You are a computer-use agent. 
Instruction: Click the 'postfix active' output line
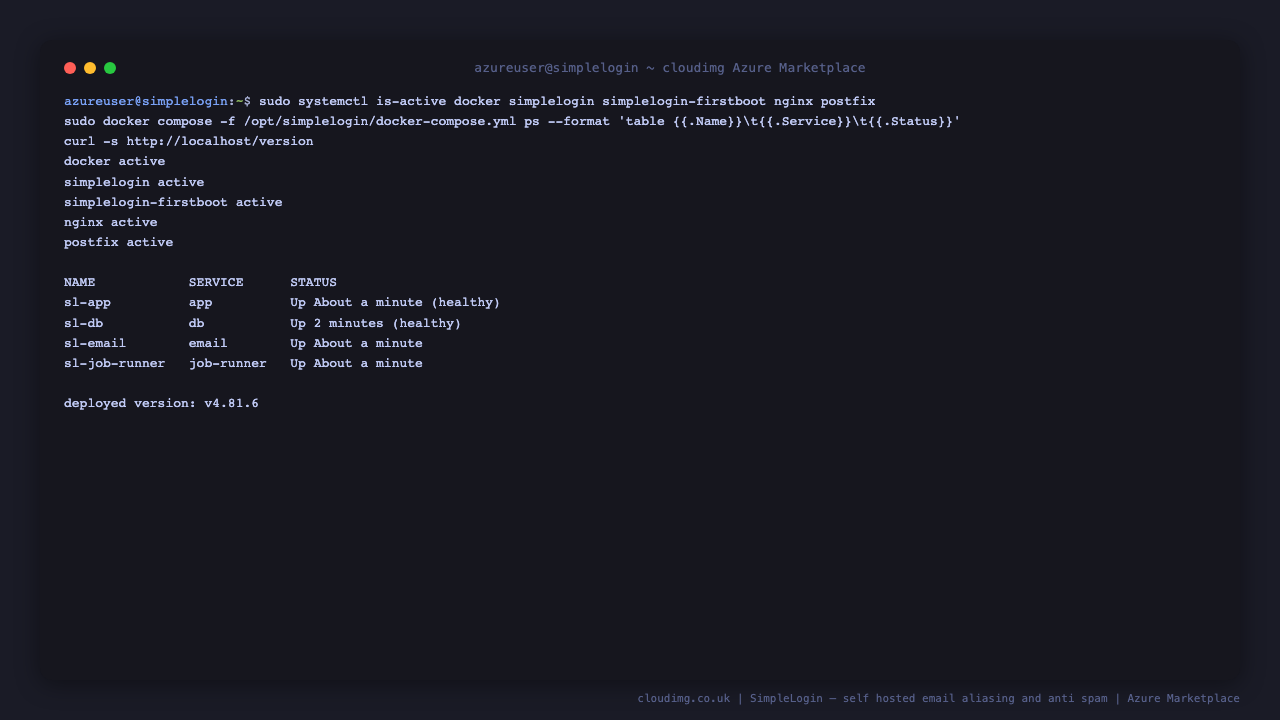tap(119, 242)
